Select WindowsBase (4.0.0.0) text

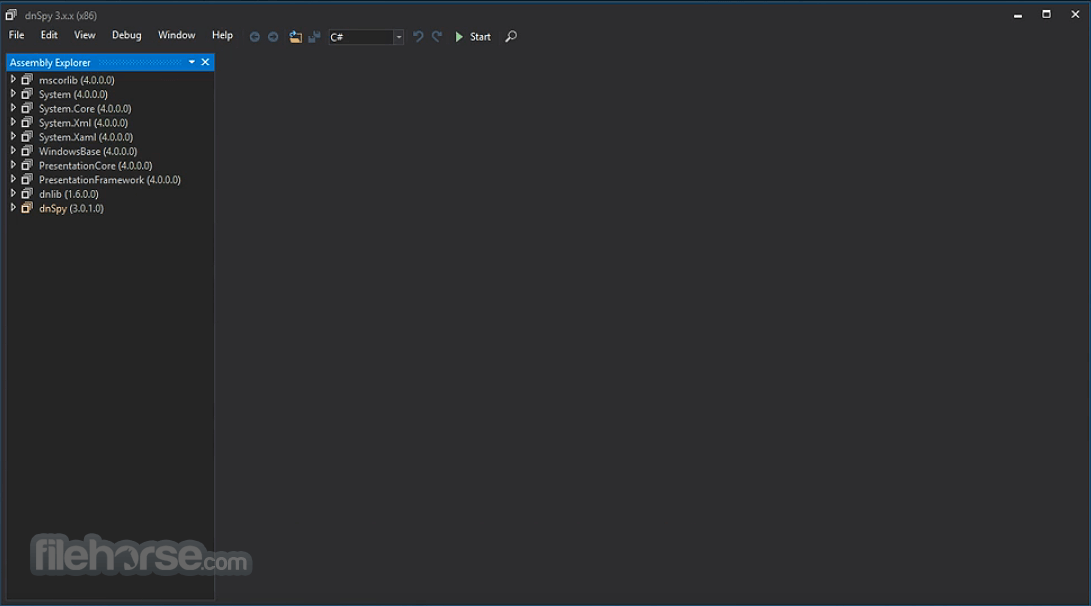coord(88,152)
